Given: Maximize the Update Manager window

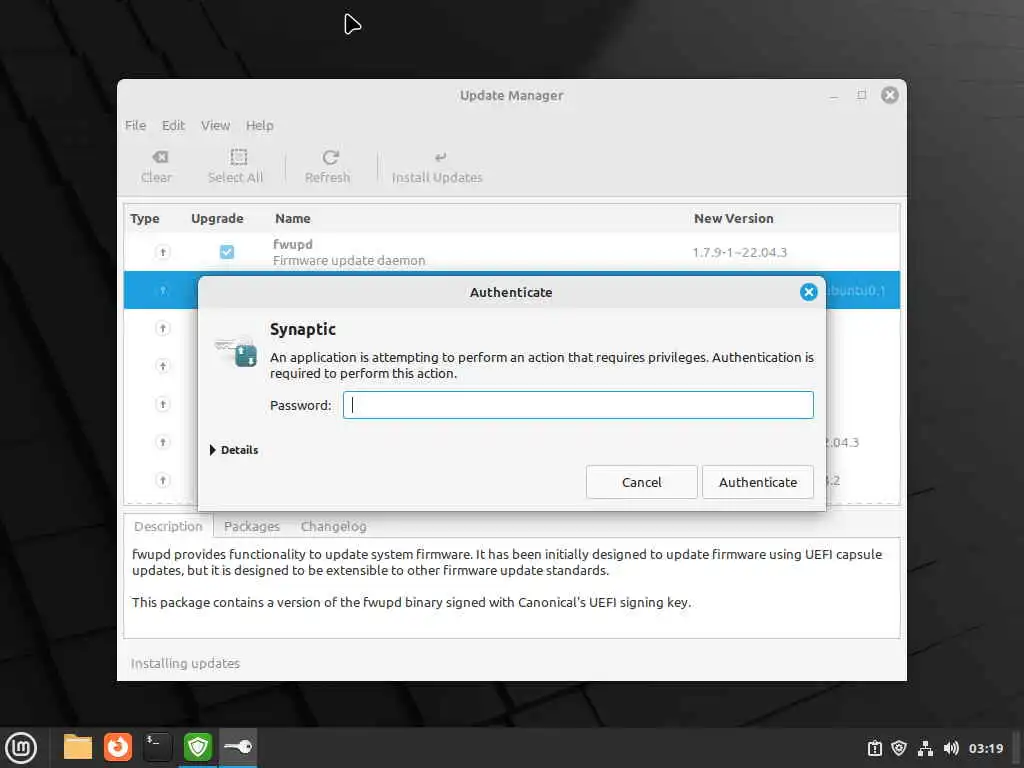Looking at the screenshot, I should coord(861,95).
